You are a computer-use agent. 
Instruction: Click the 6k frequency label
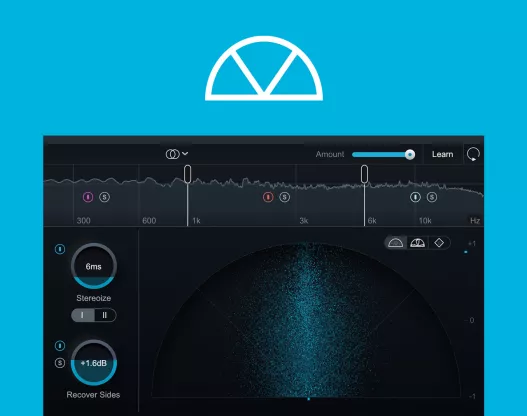(x=372, y=221)
